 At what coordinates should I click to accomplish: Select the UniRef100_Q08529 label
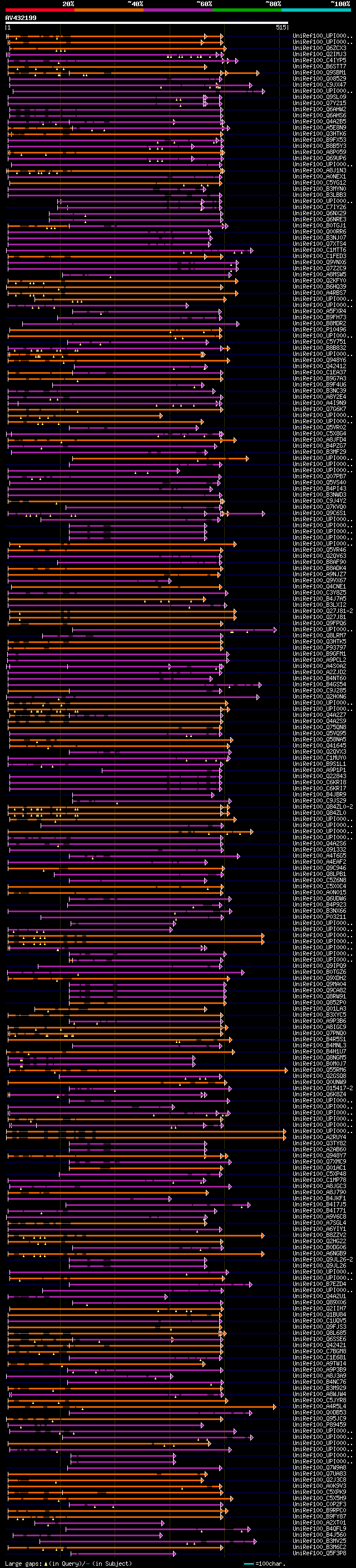pos(319,78)
